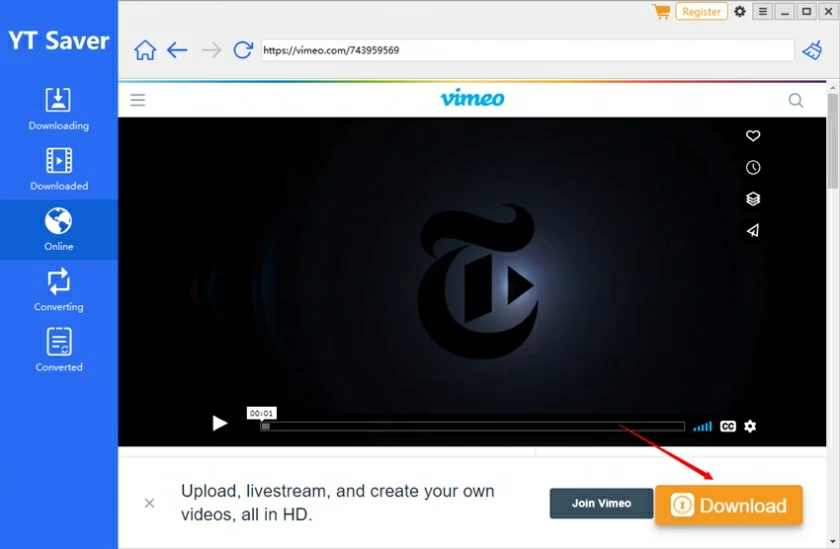Click the Join Vimeo button
The image size is (840, 549).
coord(602,503)
